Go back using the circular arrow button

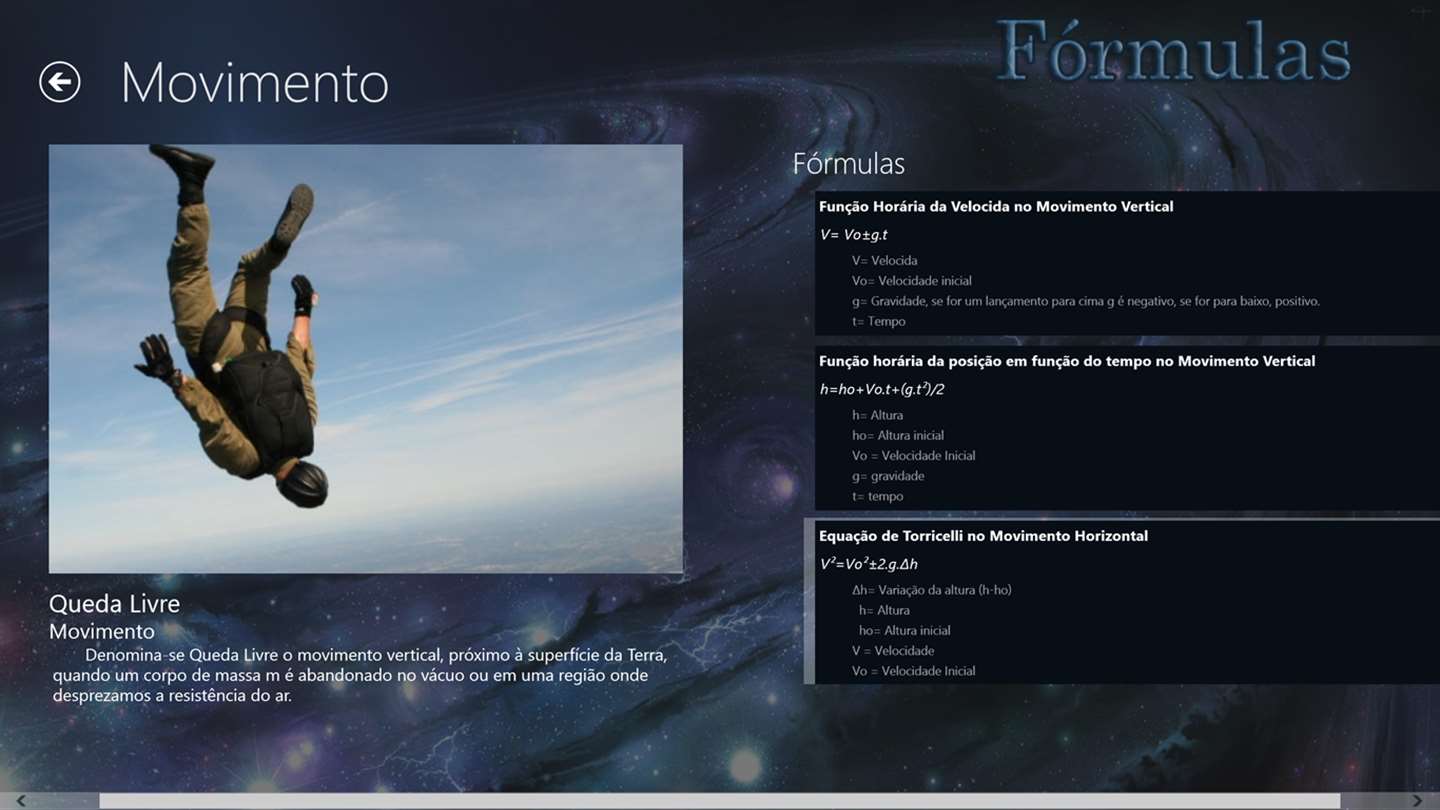pos(60,82)
